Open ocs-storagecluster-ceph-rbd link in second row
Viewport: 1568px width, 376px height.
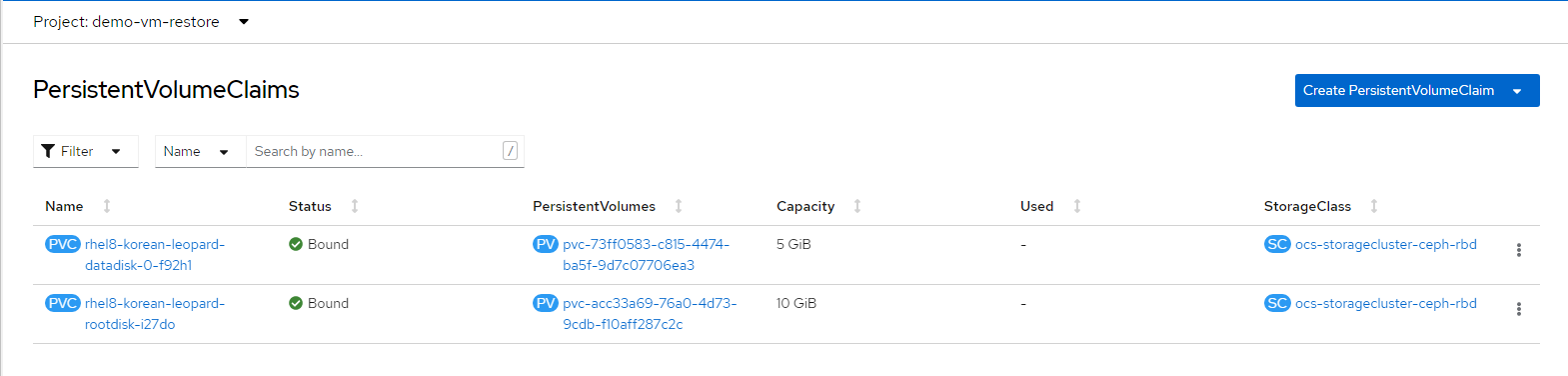[x=1385, y=303]
